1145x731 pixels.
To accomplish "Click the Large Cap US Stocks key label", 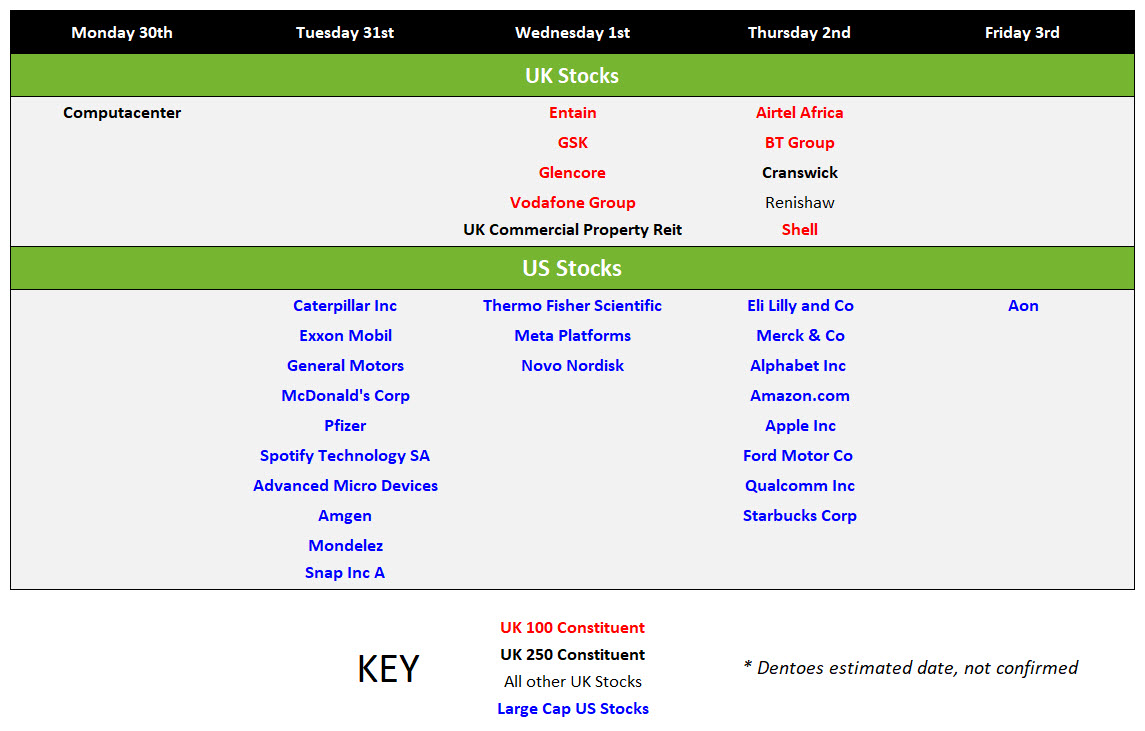I will coord(573,708).
